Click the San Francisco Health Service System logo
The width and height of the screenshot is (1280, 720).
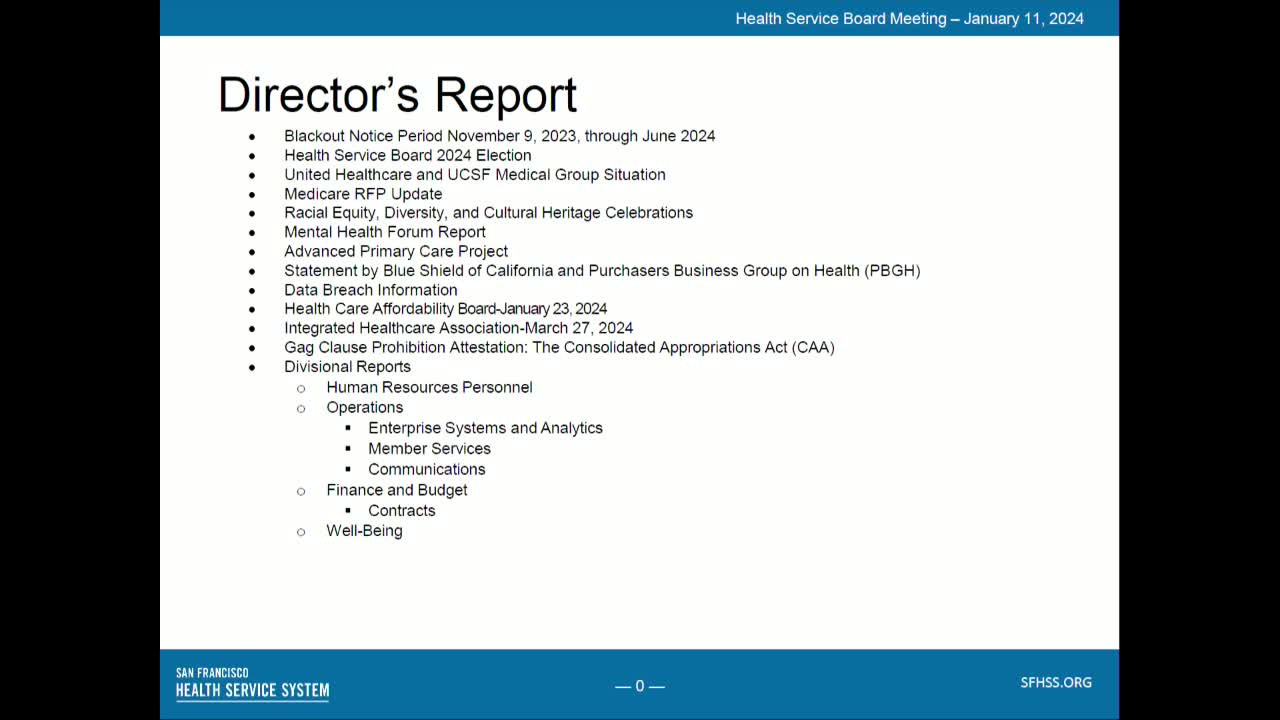click(x=252, y=684)
